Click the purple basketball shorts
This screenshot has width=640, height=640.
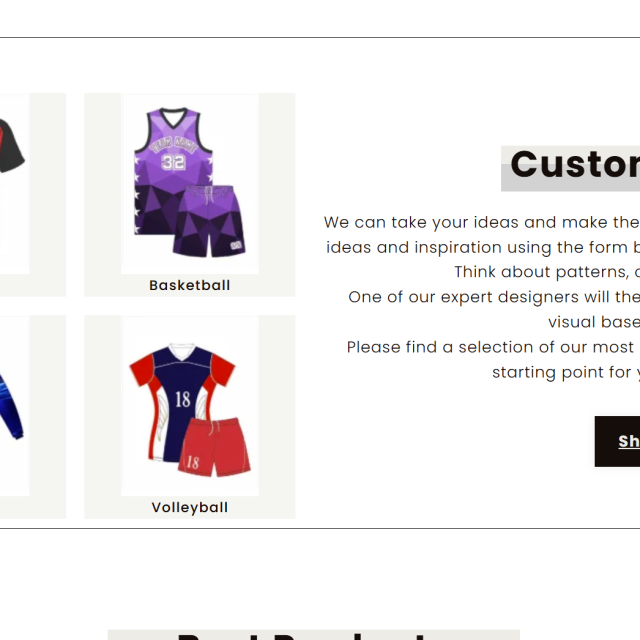coord(209,221)
